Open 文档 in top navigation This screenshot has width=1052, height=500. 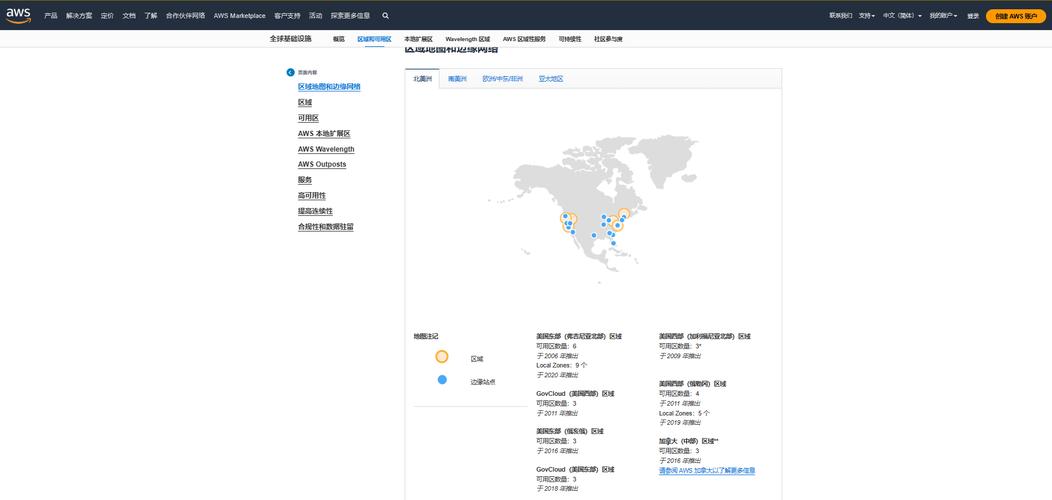pyautogui.click(x=129, y=15)
